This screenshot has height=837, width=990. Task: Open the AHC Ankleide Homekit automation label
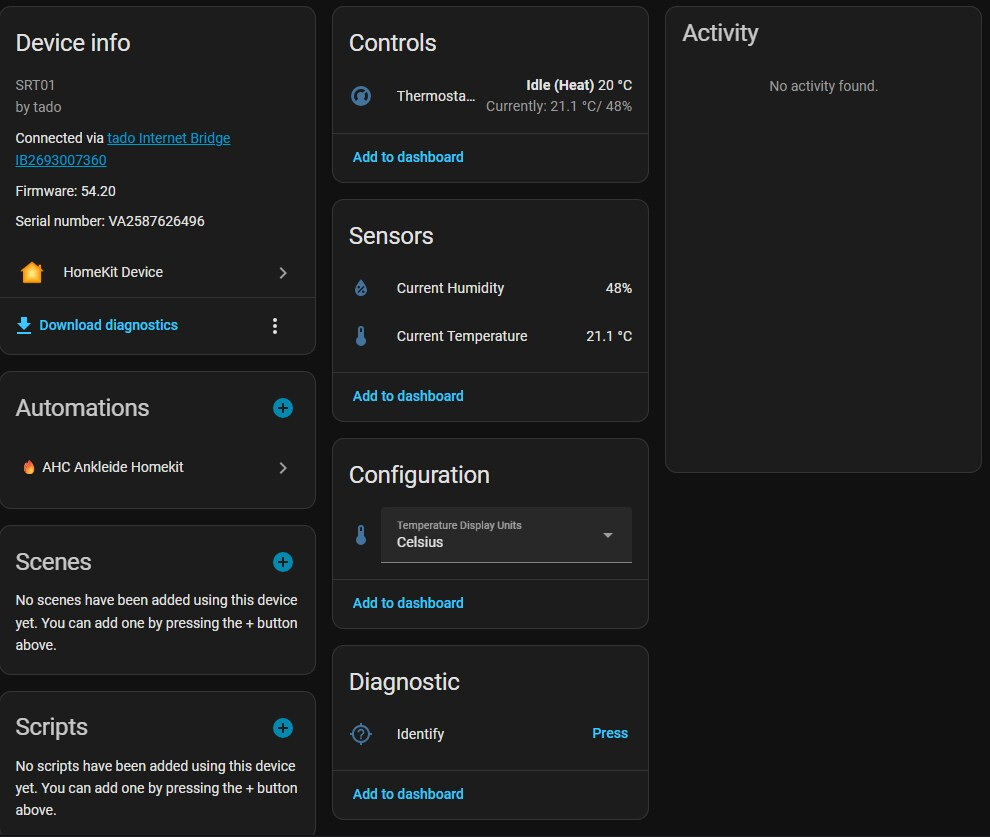tap(113, 467)
